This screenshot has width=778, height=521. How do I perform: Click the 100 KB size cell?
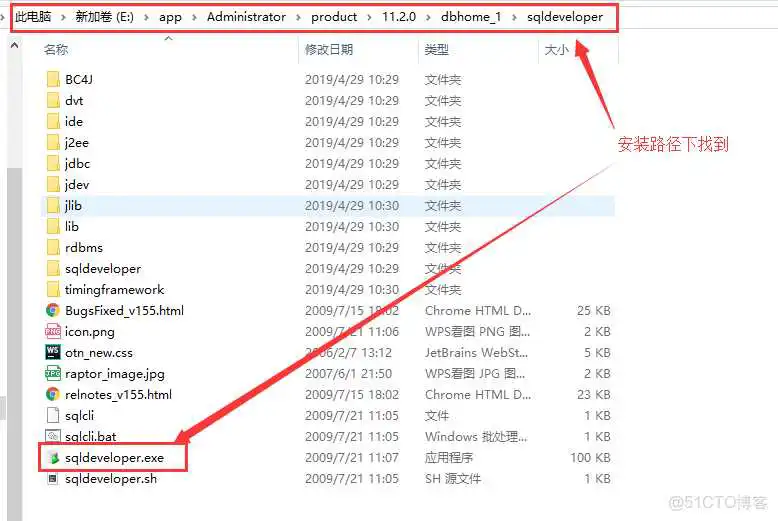(x=590, y=457)
